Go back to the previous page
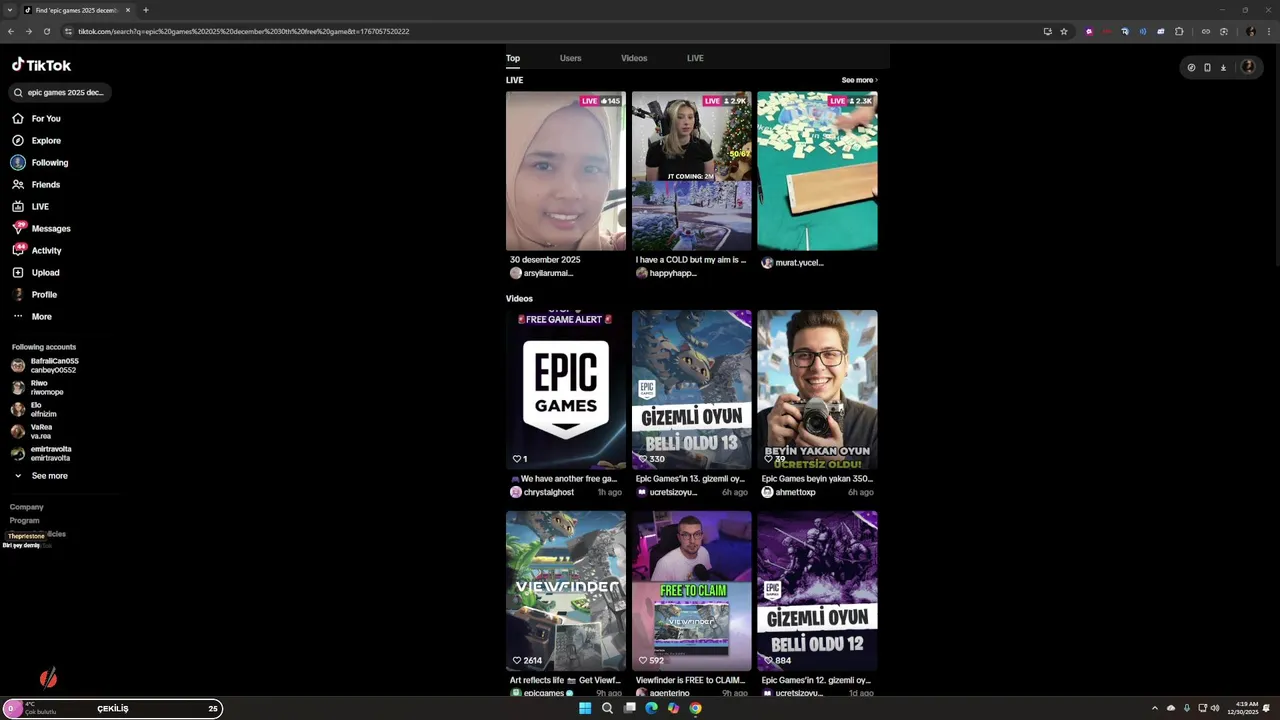The image size is (1280, 720). pyautogui.click(x=11, y=31)
